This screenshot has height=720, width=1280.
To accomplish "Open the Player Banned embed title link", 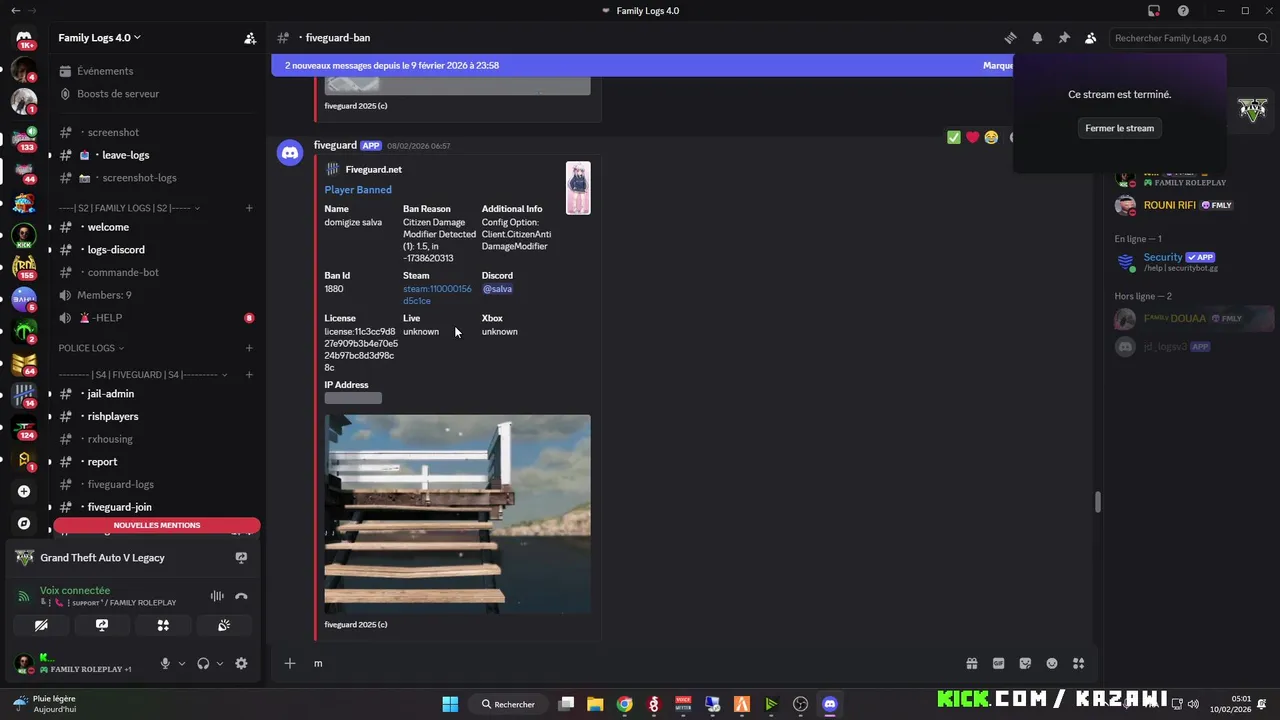I will click(358, 190).
